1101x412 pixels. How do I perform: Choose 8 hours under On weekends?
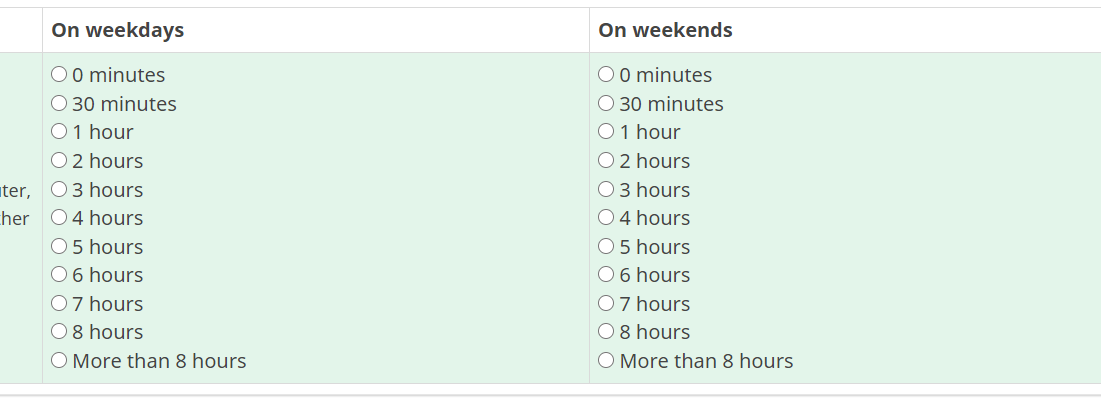606,331
